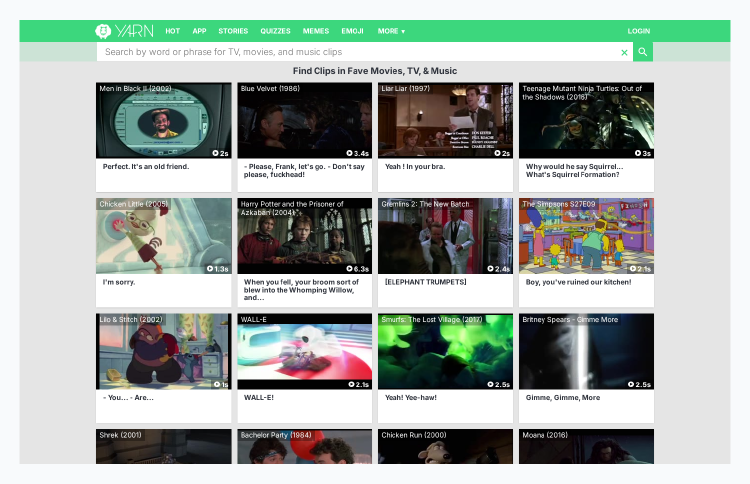The height and width of the screenshot is (484, 750).
Task: Expand the MORE dropdown menu
Action: click(391, 31)
